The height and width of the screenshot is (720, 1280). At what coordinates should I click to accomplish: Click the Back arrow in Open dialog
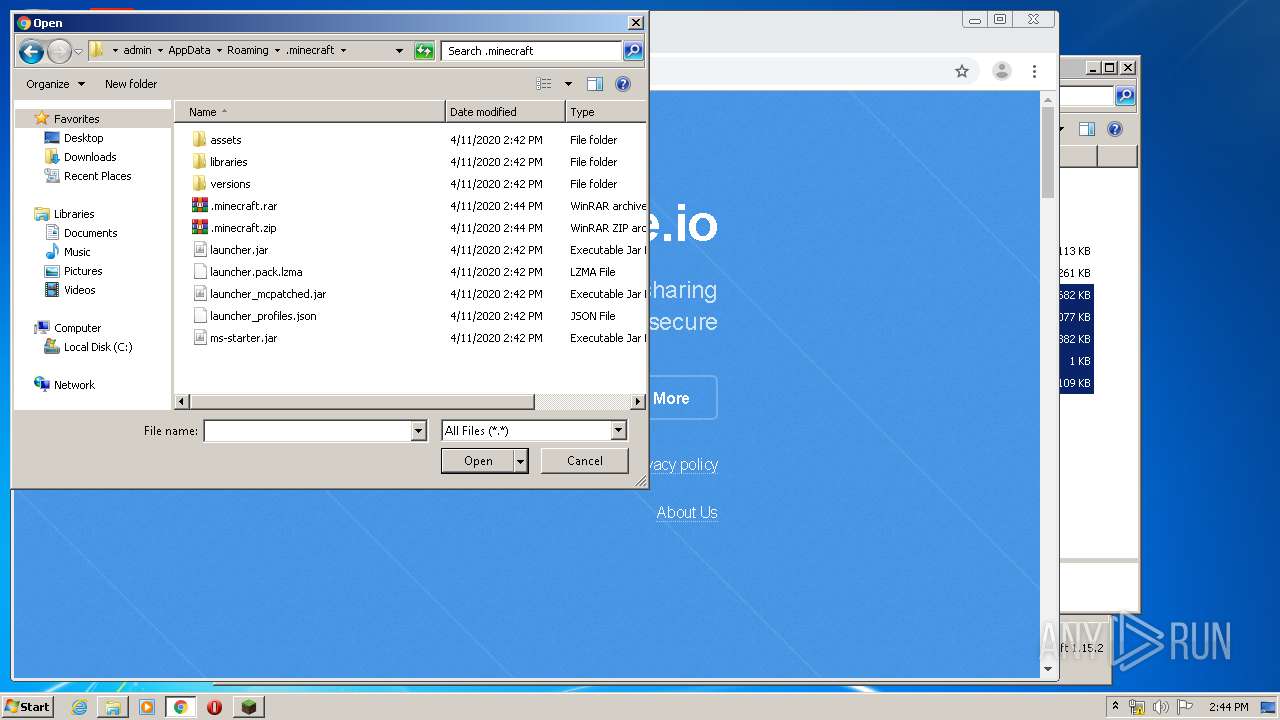(31, 51)
